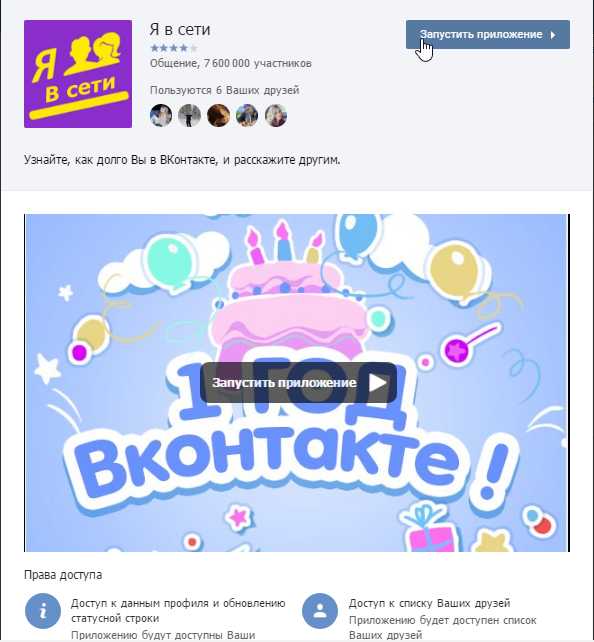Click the blue 'Запустить приложение' button at top
This screenshot has width=594, height=642.
tap(488, 34)
